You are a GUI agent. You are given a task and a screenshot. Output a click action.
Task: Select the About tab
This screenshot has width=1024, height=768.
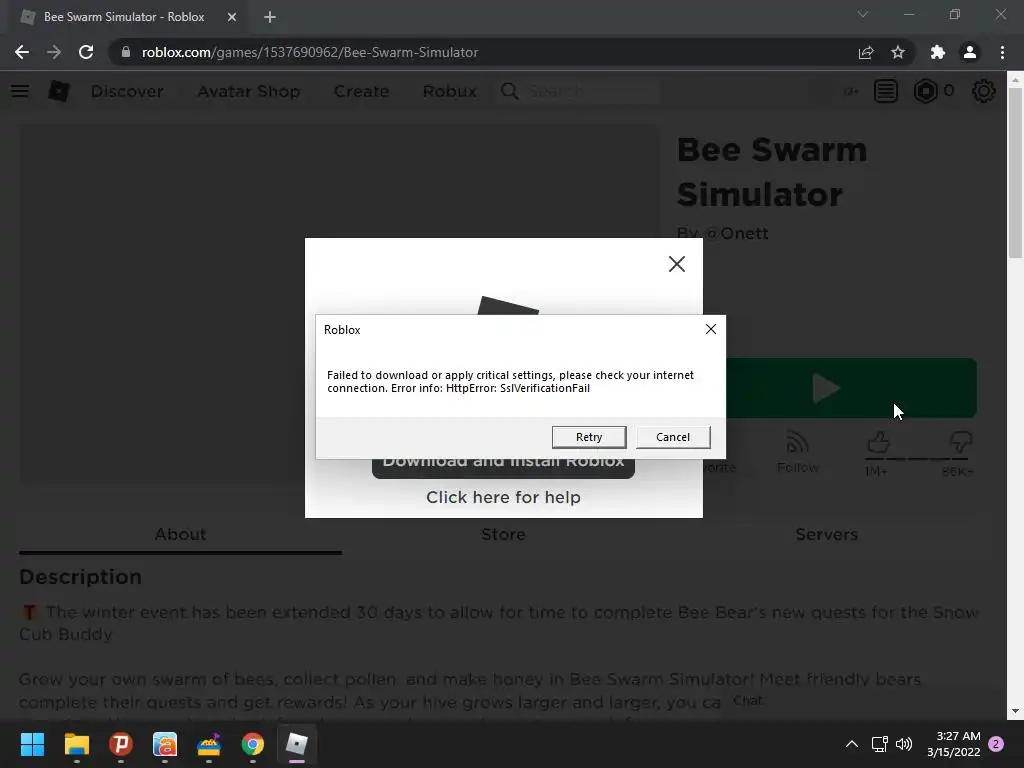click(180, 534)
